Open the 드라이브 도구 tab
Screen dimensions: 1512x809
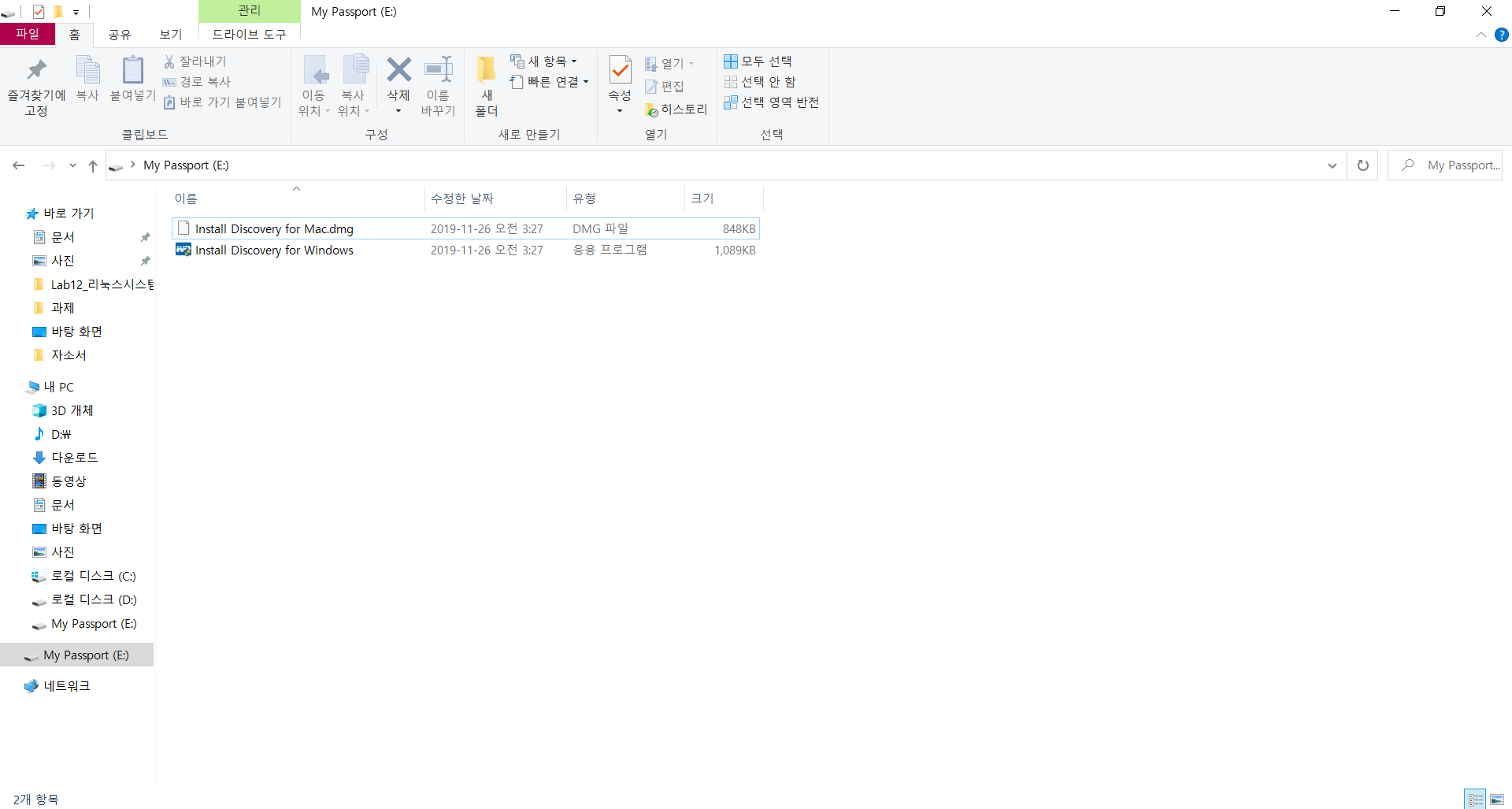pyautogui.click(x=249, y=35)
